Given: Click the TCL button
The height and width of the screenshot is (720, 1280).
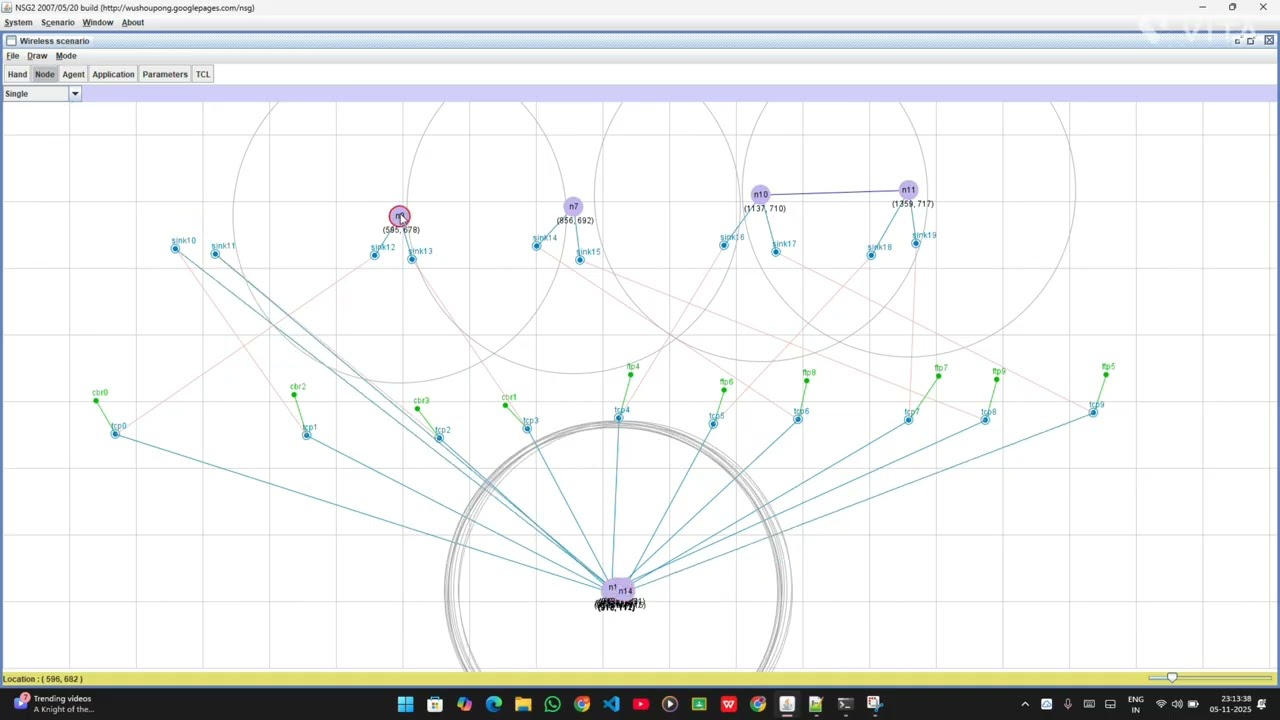Looking at the screenshot, I should point(203,74).
